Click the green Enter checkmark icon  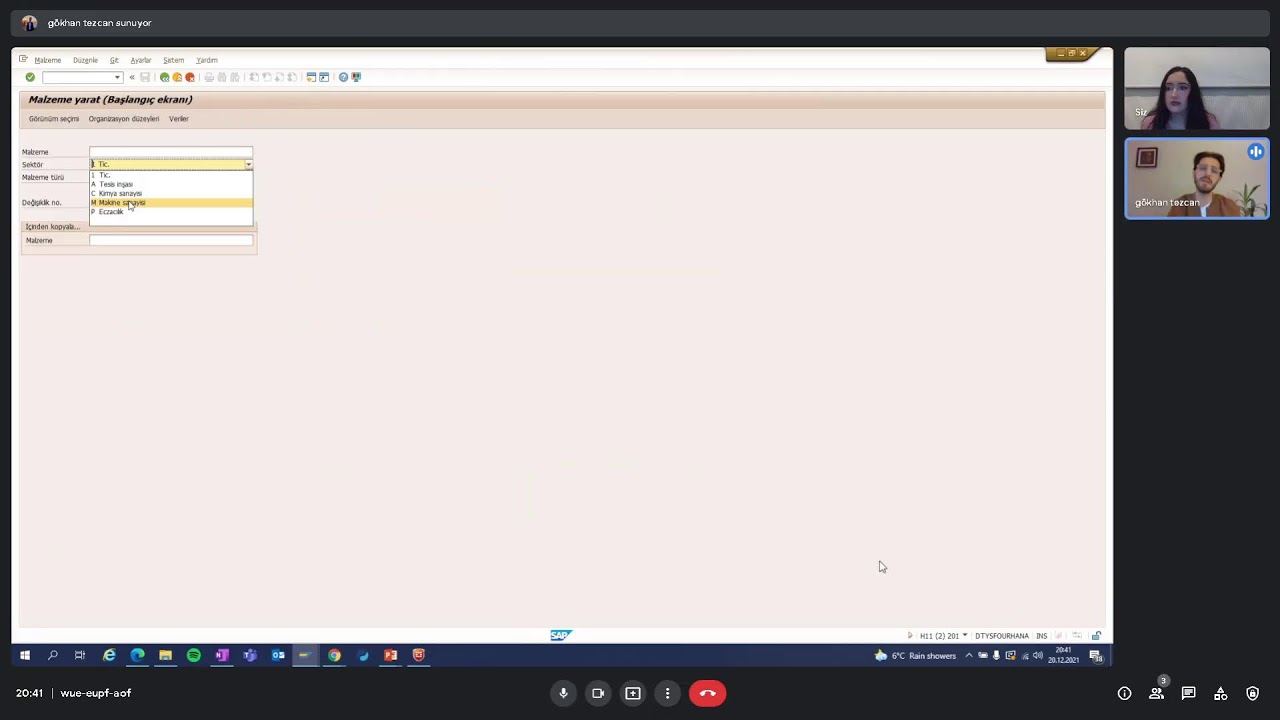coord(30,77)
